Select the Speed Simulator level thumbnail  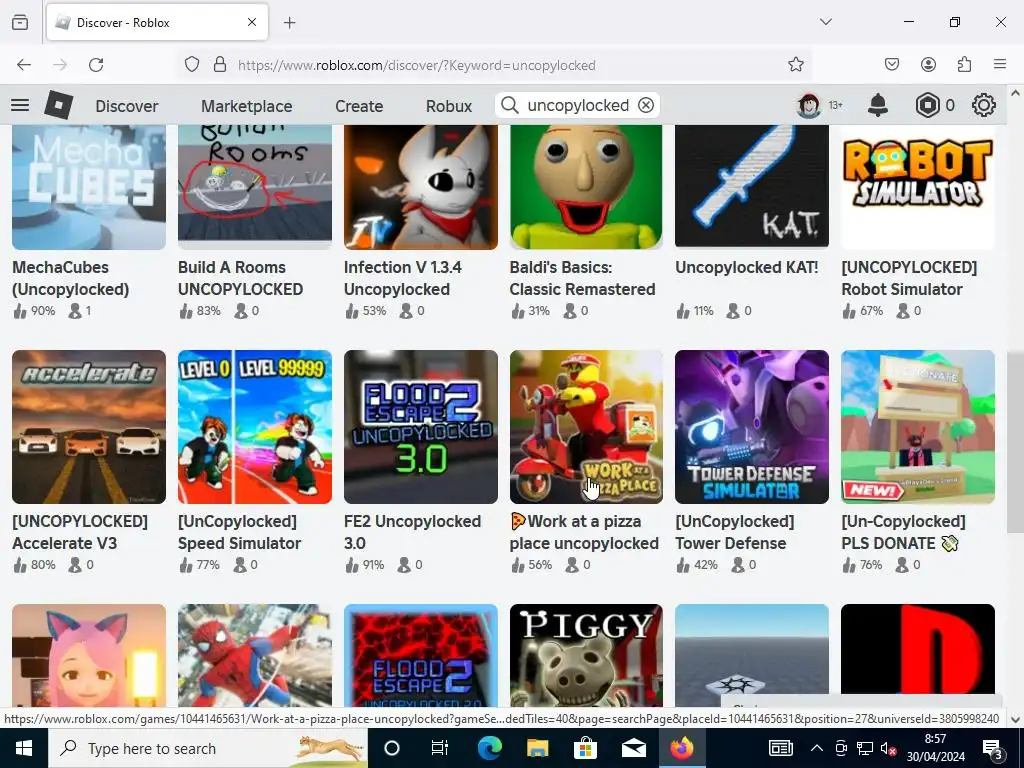click(255, 426)
